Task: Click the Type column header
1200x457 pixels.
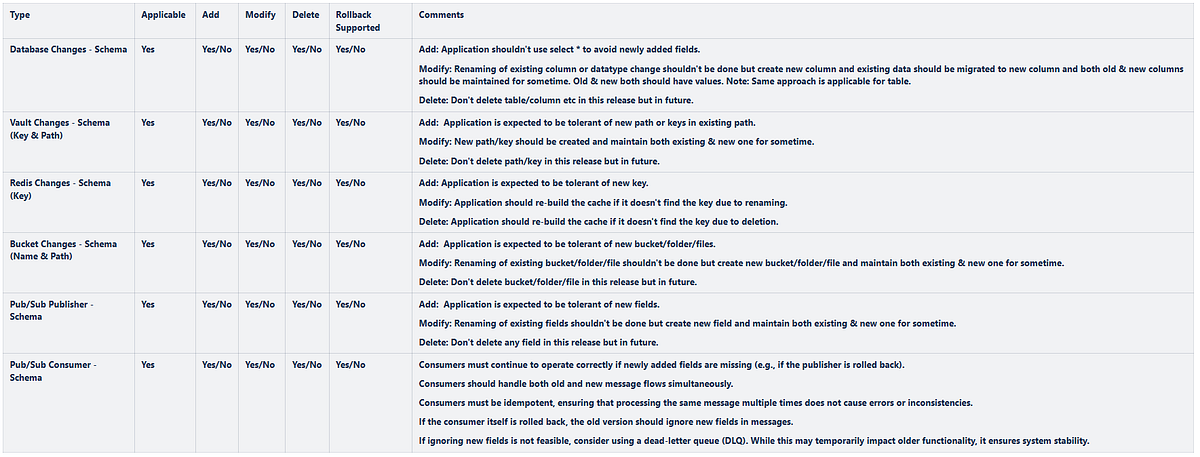Action: pos(20,16)
